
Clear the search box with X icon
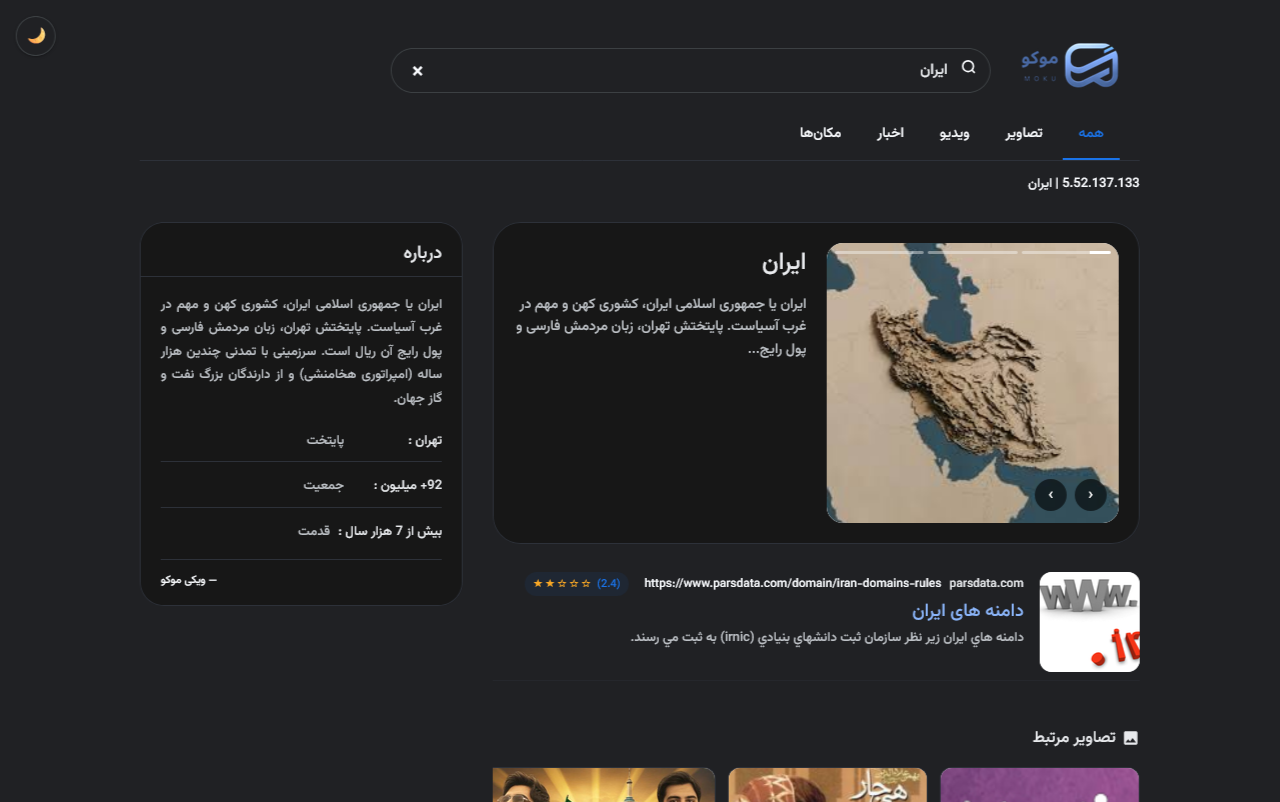click(418, 70)
